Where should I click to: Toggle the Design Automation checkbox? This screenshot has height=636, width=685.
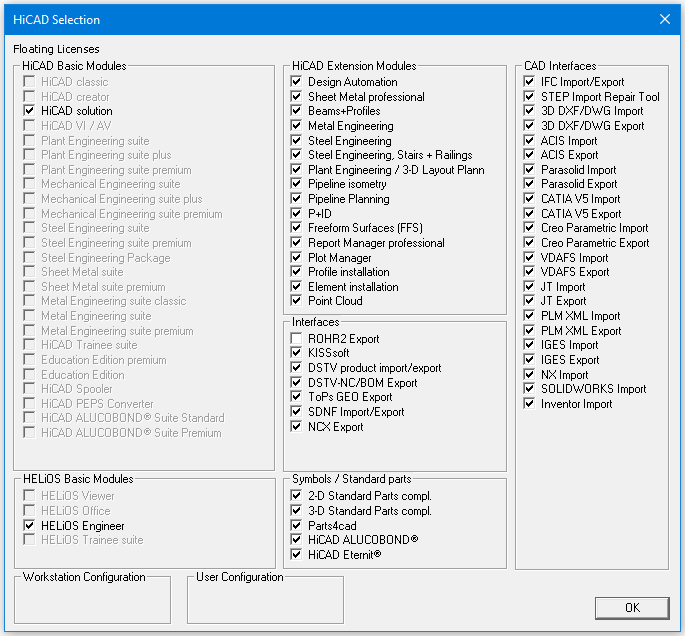(x=296, y=82)
